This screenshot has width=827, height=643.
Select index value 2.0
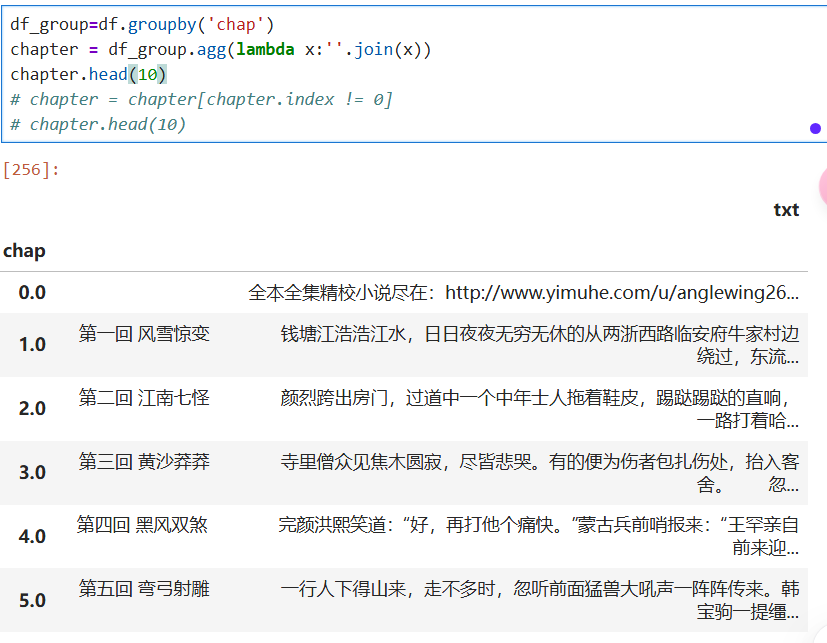click(x=32, y=409)
